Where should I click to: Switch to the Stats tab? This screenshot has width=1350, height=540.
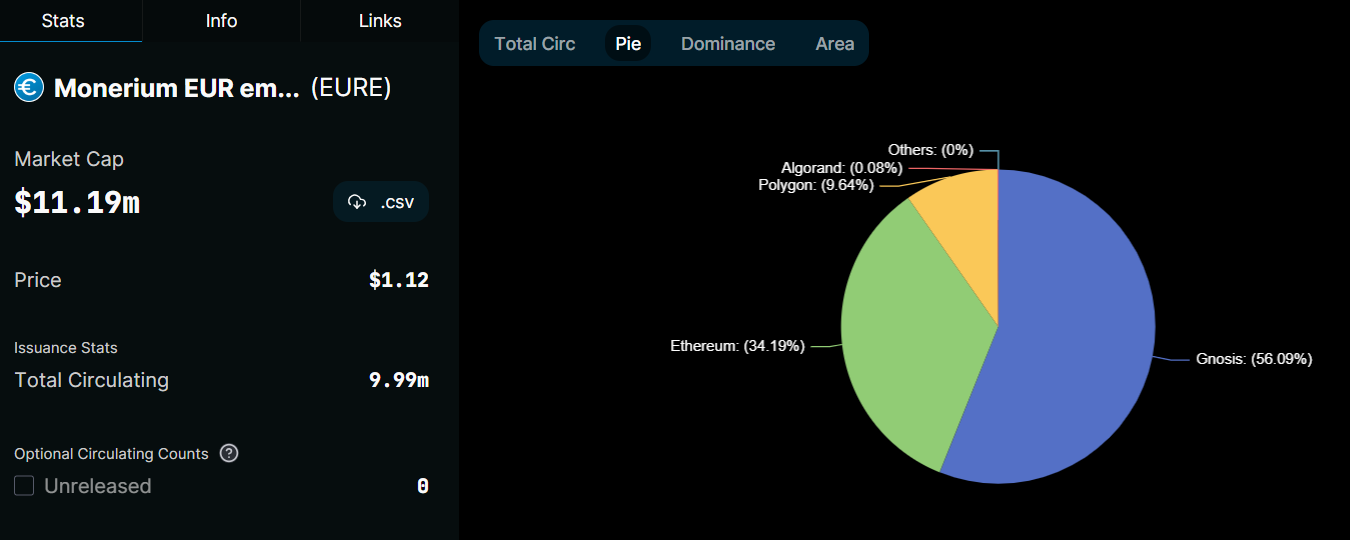coord(63,21)
